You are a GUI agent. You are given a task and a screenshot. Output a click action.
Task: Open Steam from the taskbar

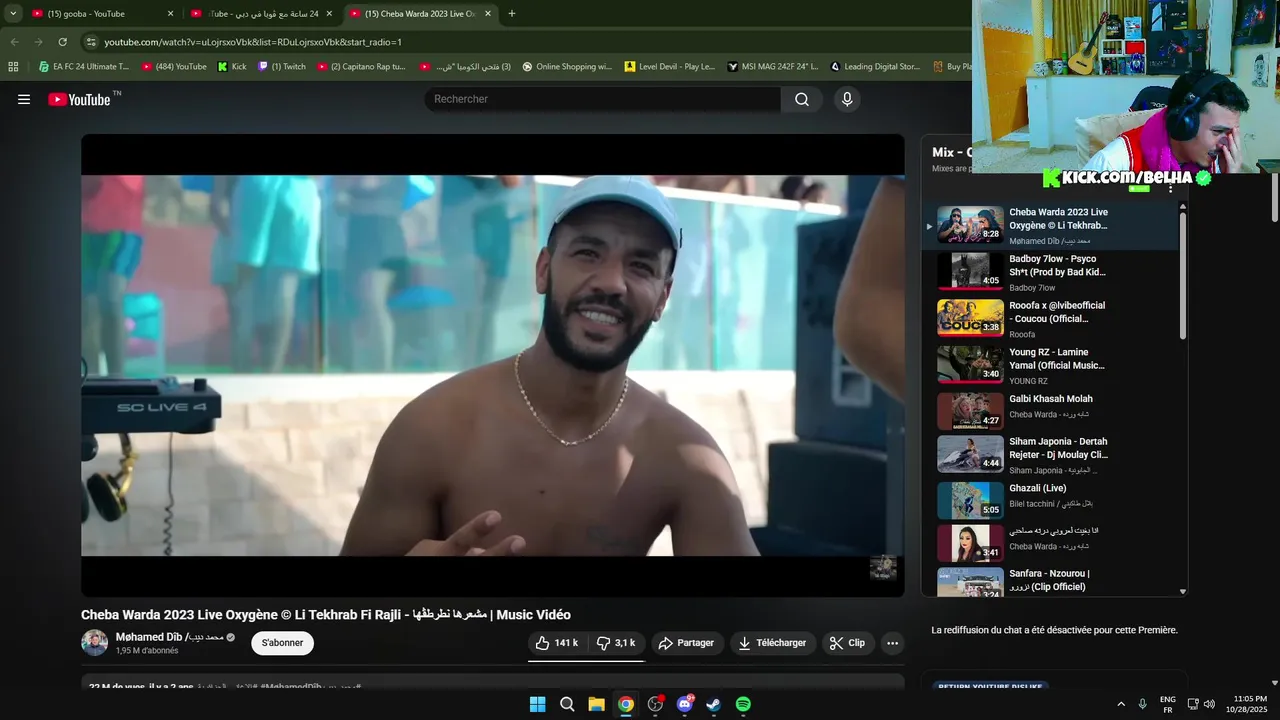click(713, 704)
